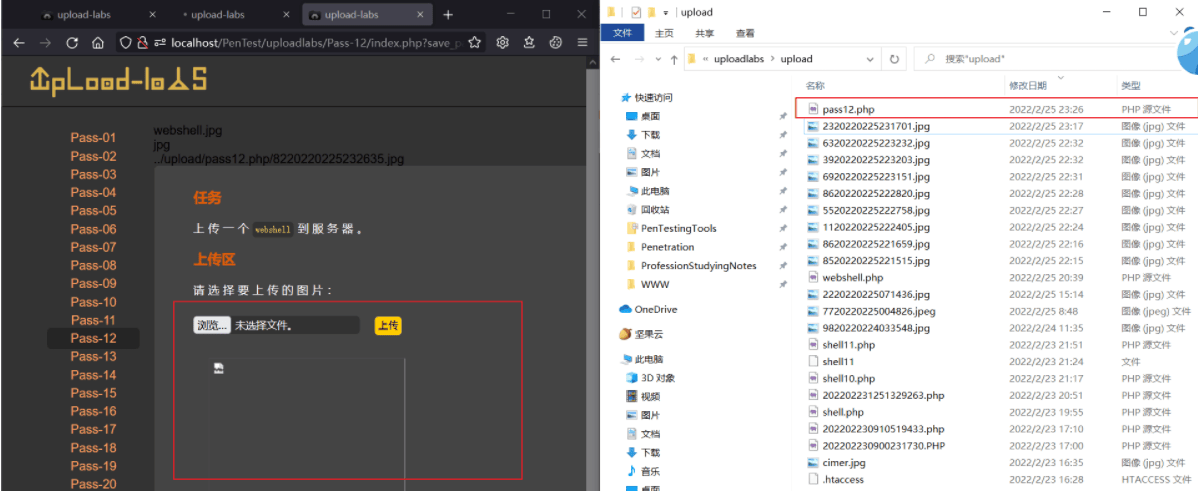Viewport: 1198px width, 493px height.
Task: Expand Explorer address path dropdown
Action: tap(870, 59)
